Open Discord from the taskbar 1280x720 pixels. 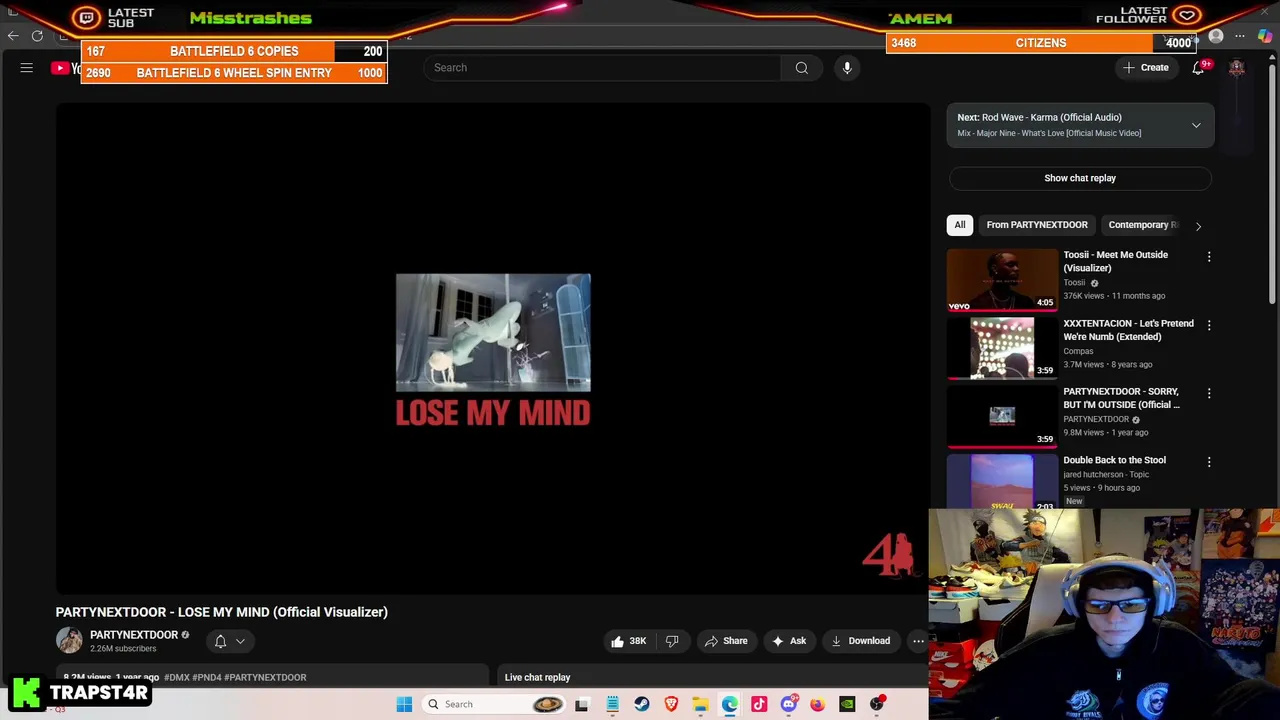click(789, 704)
